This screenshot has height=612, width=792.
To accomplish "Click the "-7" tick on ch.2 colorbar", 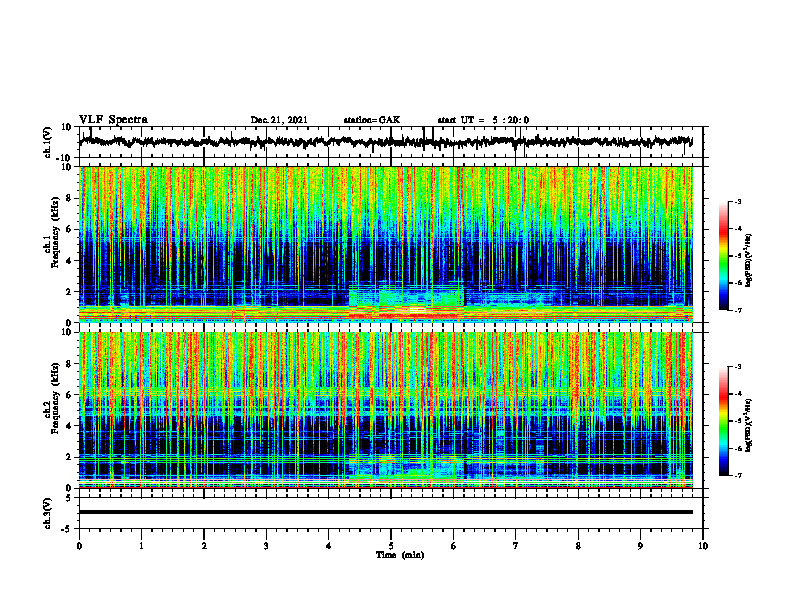I will 738,475.
